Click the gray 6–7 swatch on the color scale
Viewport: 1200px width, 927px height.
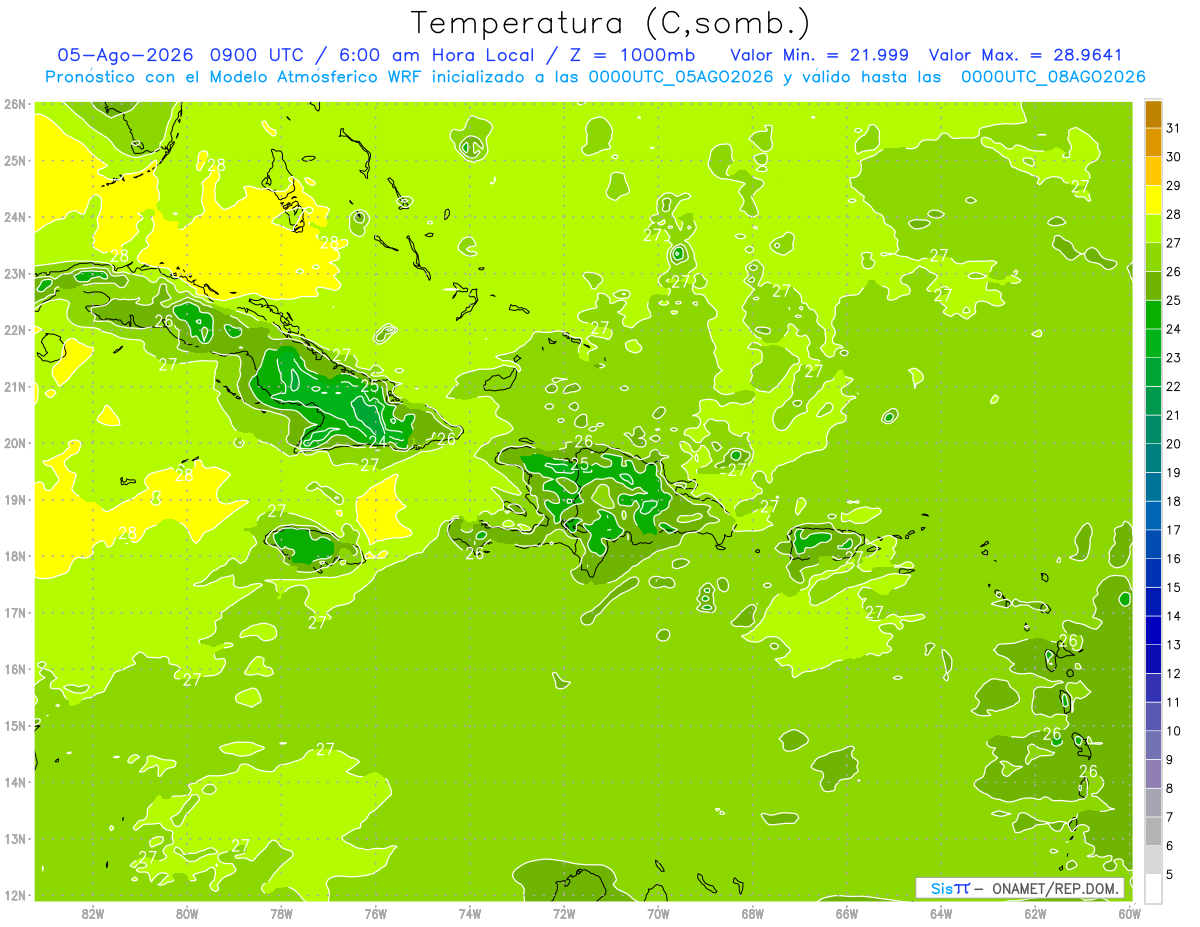pos(1153,831)
